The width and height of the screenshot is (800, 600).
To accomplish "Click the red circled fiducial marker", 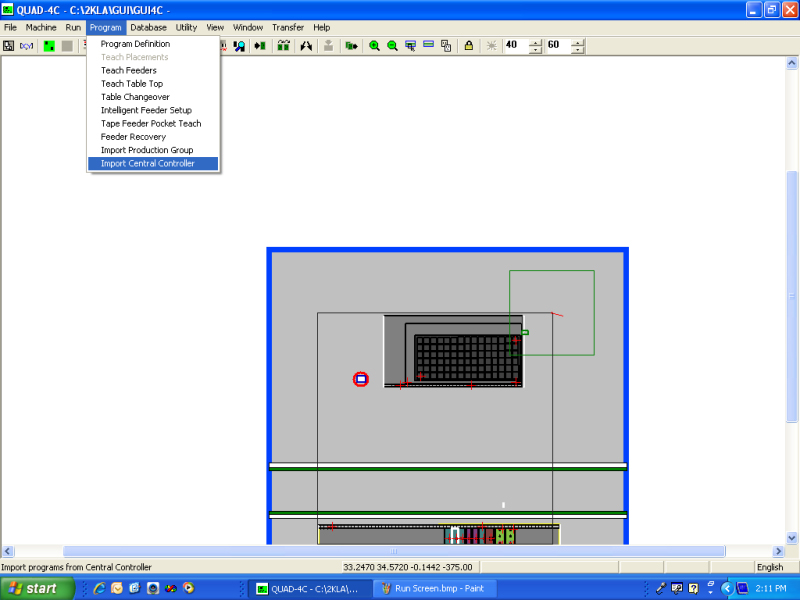I will tap(361, 379).
